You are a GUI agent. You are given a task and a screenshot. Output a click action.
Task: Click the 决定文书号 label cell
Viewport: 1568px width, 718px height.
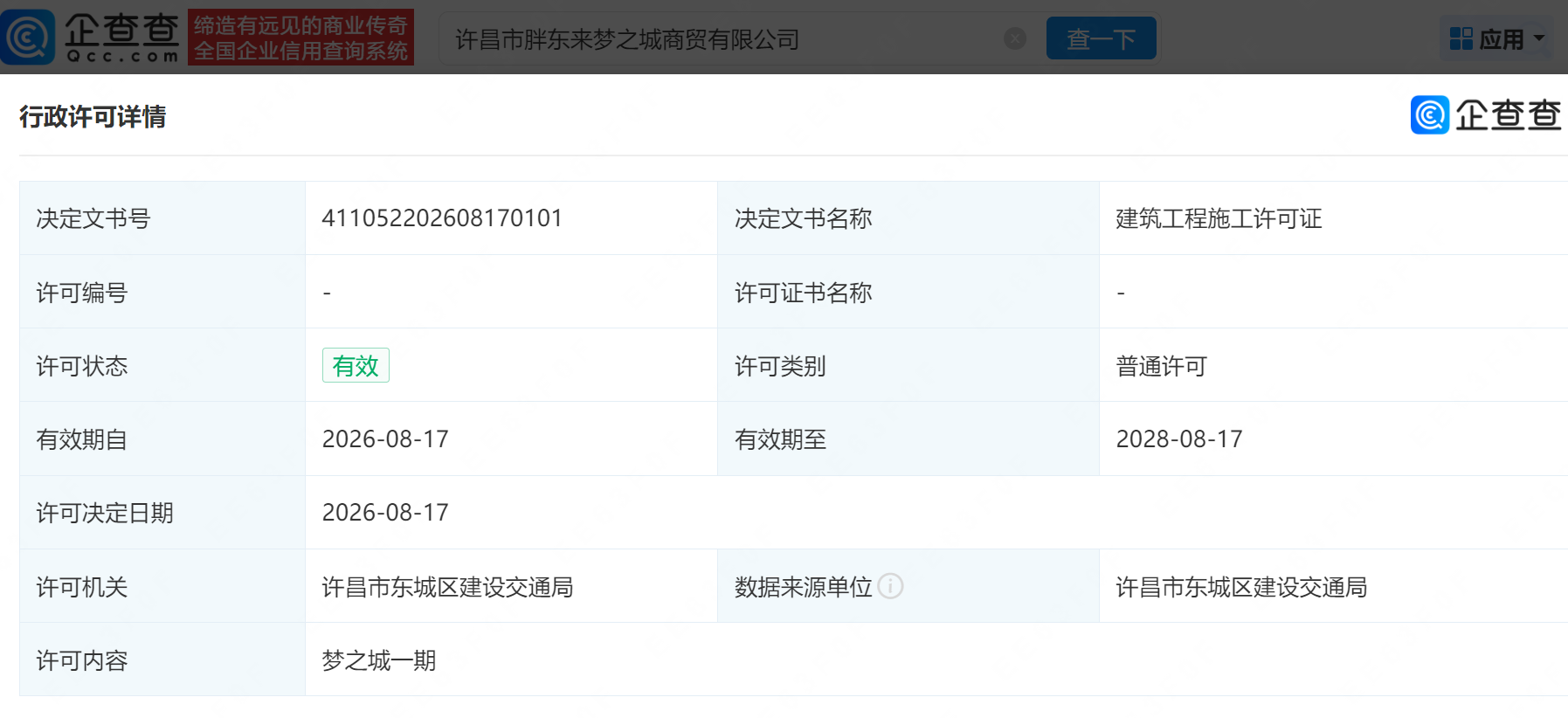162,218
